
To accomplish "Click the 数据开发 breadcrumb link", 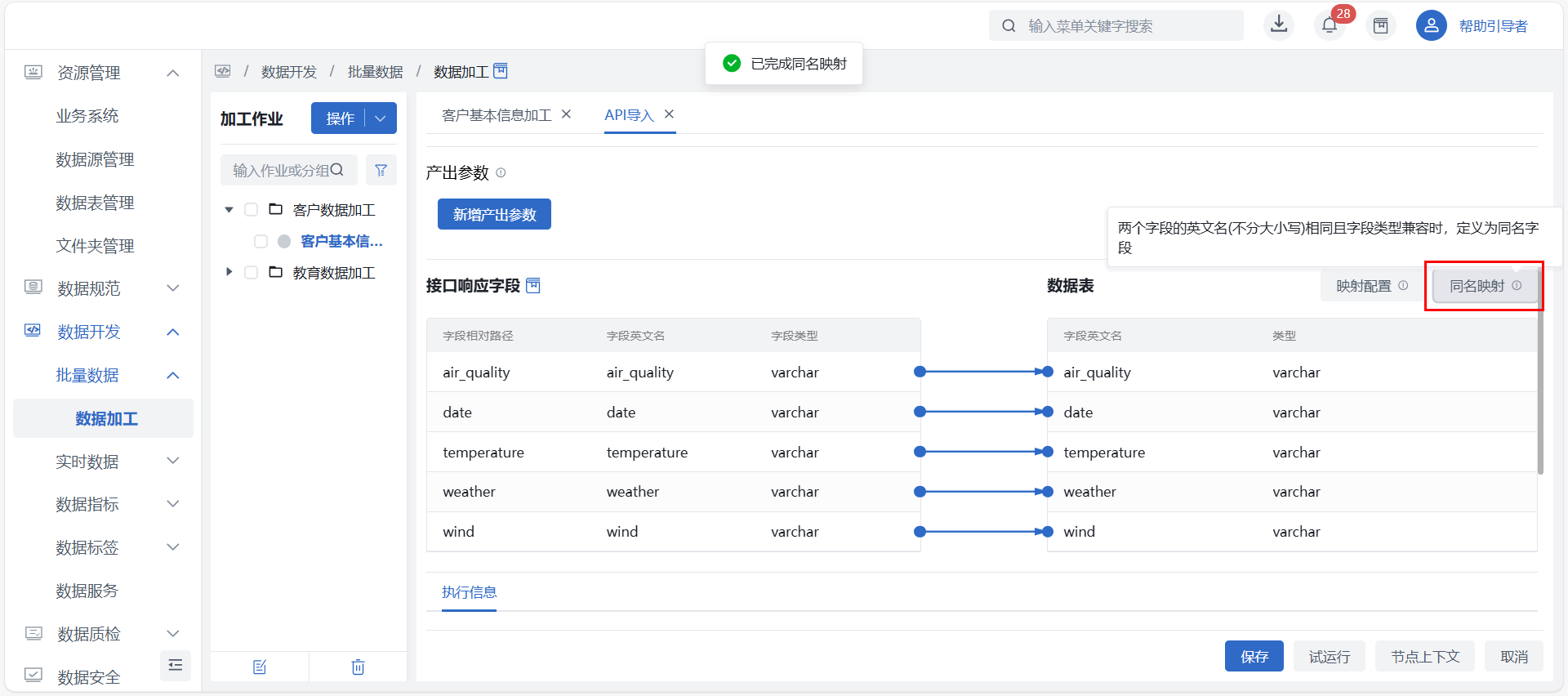I will 289,72.
